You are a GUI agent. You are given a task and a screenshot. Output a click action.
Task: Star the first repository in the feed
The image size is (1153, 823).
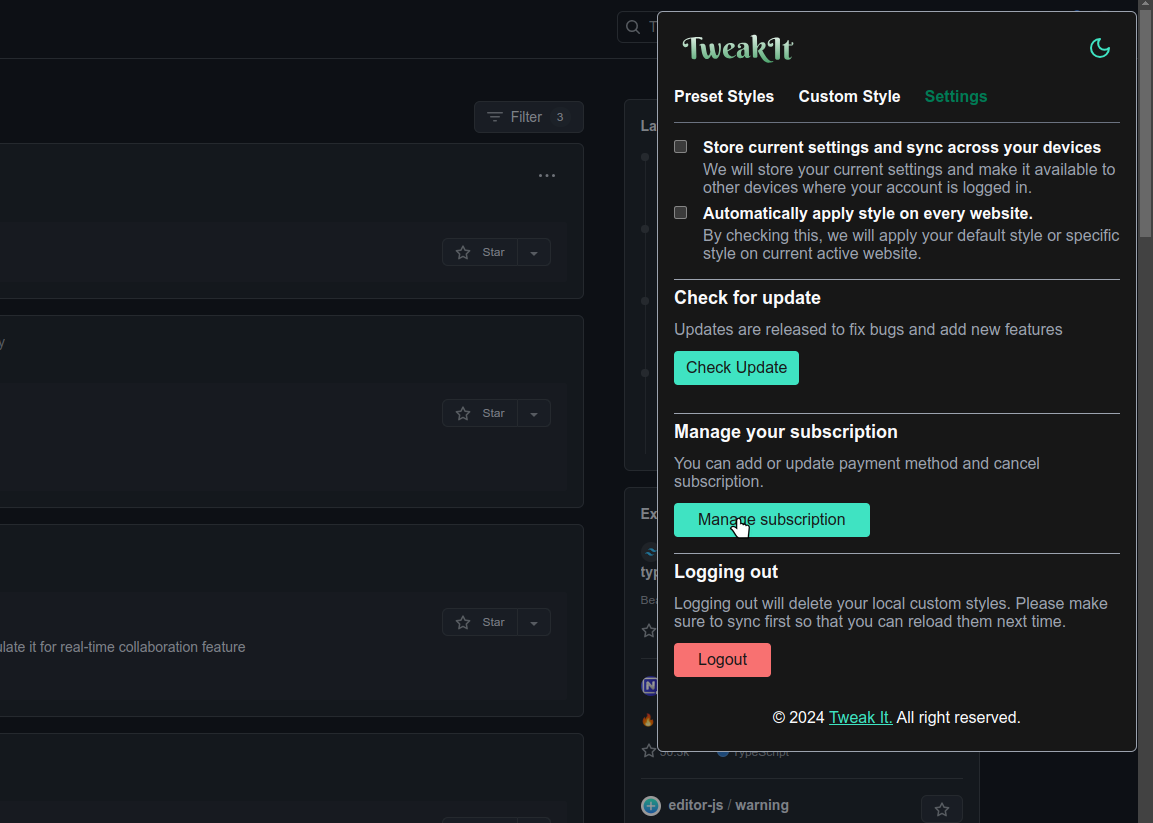(480, 252)
